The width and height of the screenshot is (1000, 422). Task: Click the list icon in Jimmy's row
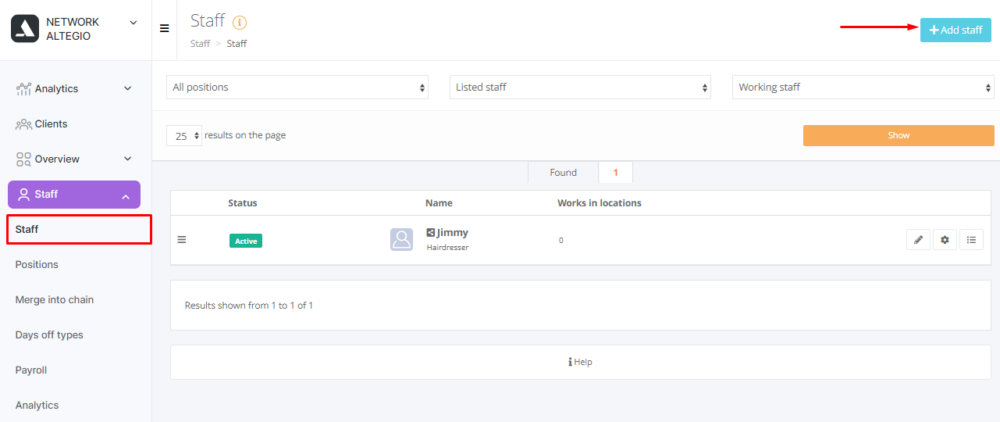pos(972,240)
